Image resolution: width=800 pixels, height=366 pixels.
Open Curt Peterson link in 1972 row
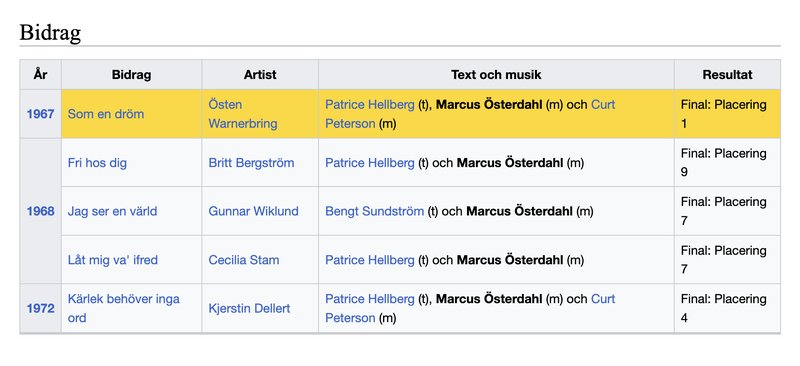[x=470, y=308]
